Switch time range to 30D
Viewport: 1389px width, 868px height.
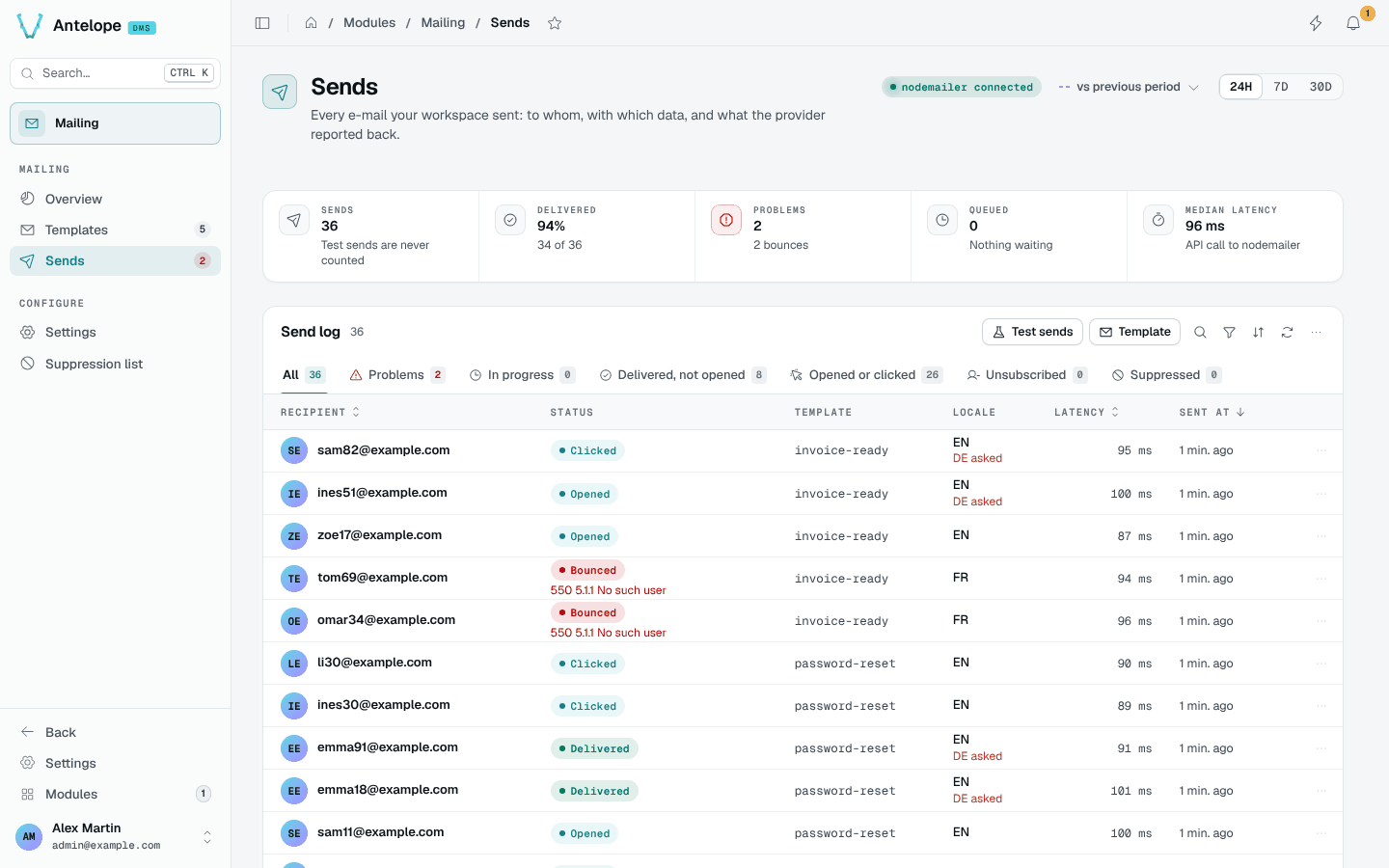pos(1321,87)
